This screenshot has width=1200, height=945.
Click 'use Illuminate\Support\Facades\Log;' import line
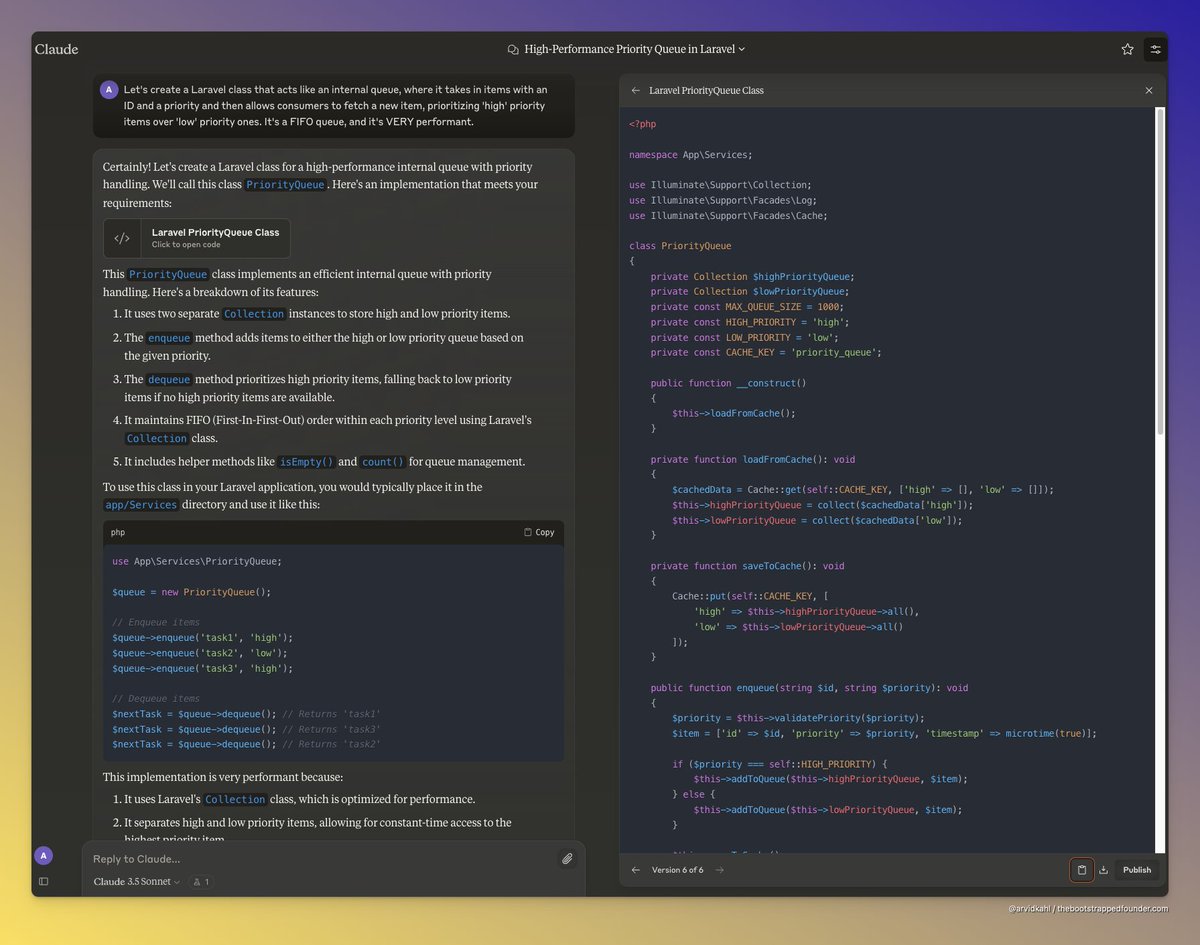coord(723,200)
